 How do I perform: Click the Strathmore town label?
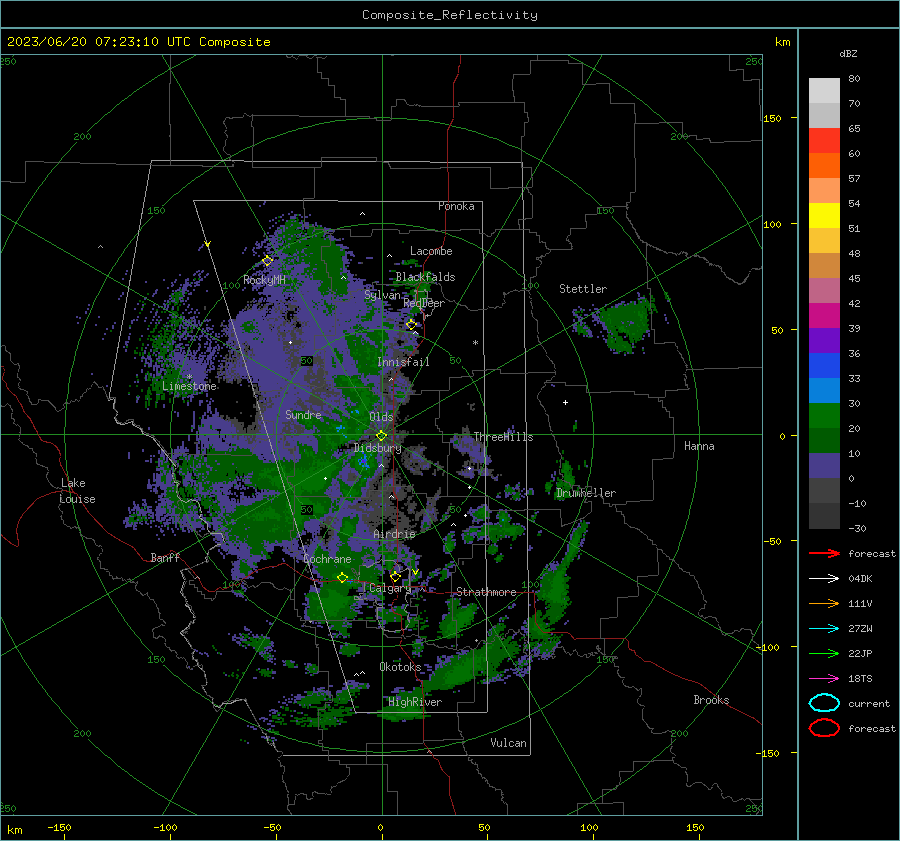[486, 592]
